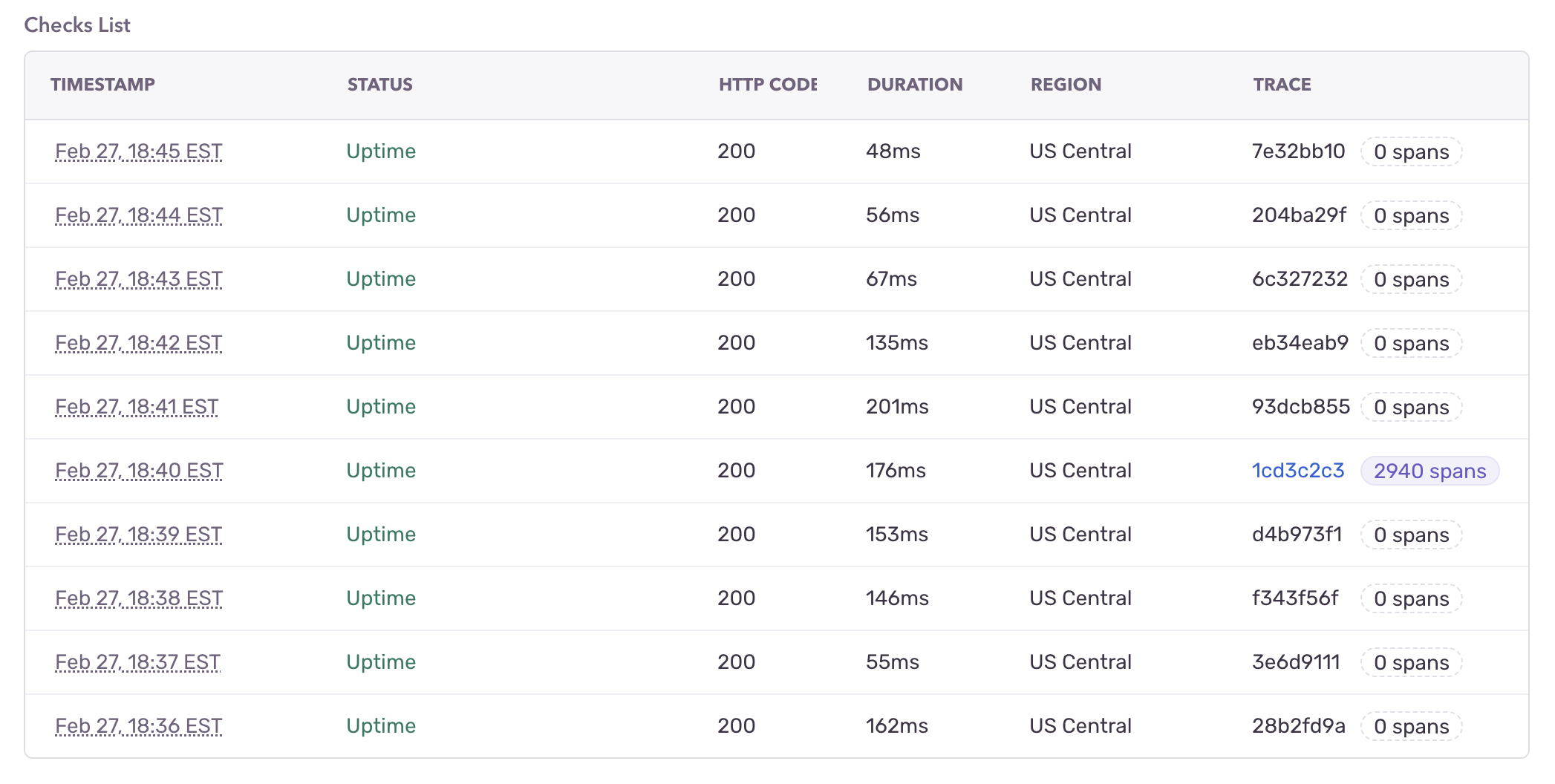Click the DURATION column header
Viewport: 1555px width, 784px height.
(x=915, y=85)
